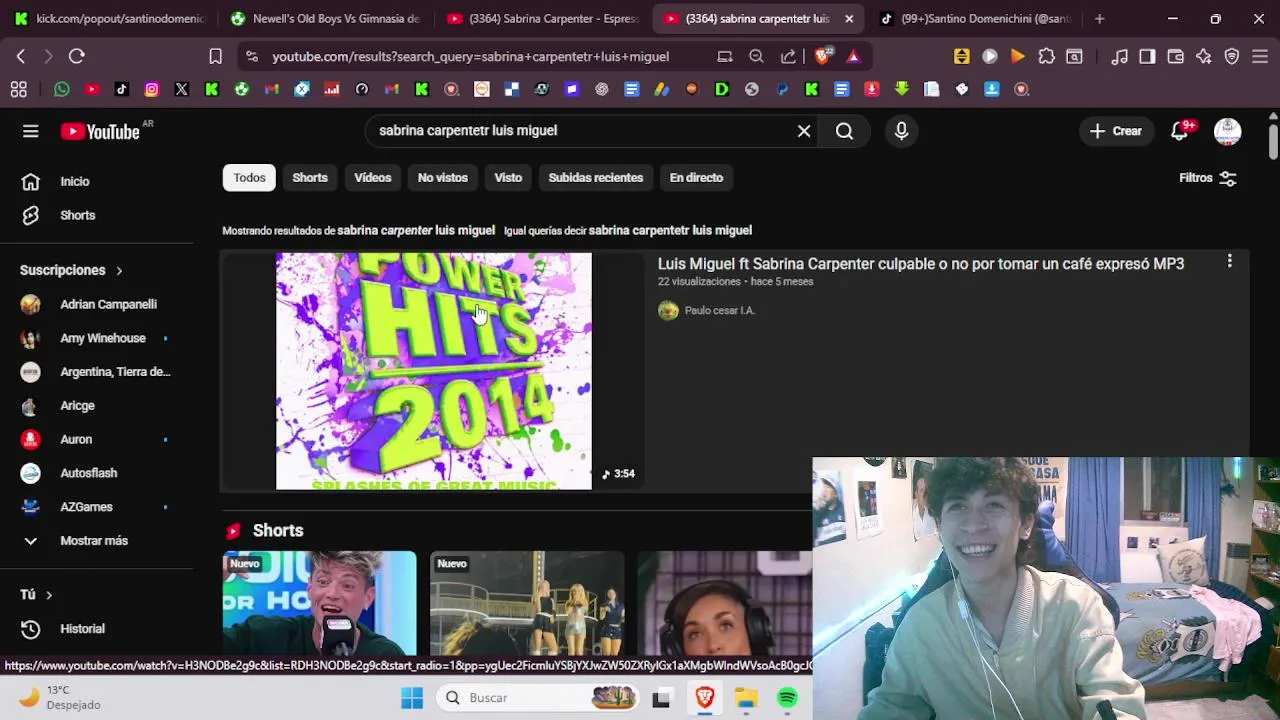Toggle the browser sidebar panel icon
This screenshot has height=720, width=1280.
coord(1148,57)
